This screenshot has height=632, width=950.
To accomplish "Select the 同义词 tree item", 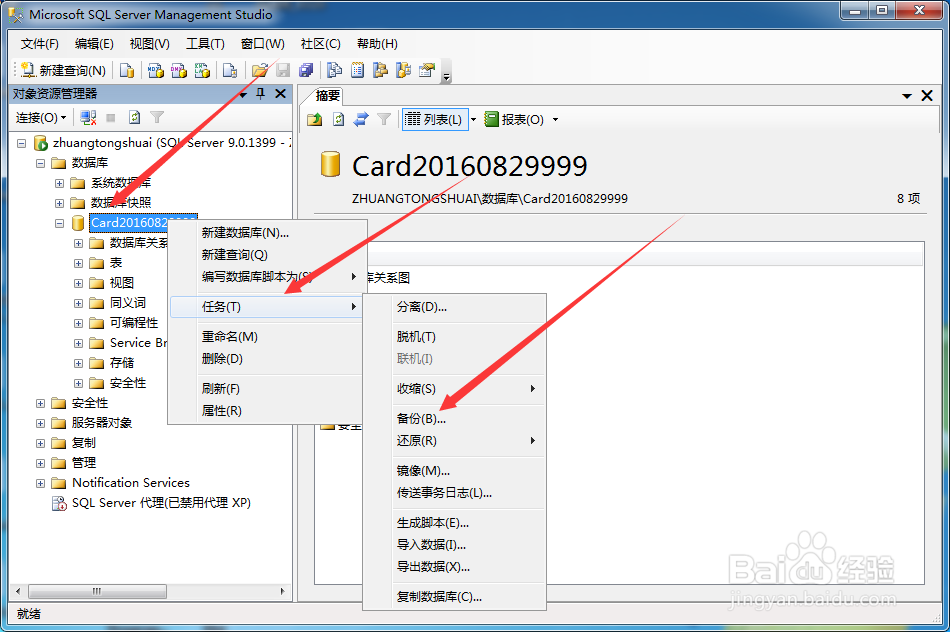I will 127,303.
